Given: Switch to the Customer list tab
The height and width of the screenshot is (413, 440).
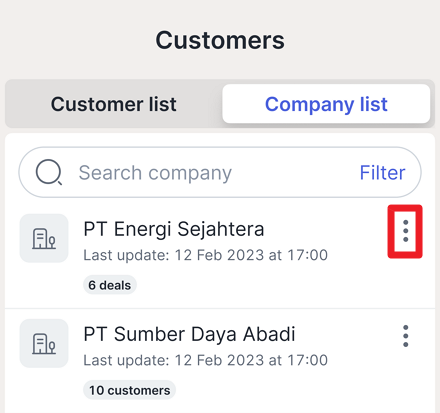Looking at the screenshot, I should pyautogui.click(x=113, y=104).
